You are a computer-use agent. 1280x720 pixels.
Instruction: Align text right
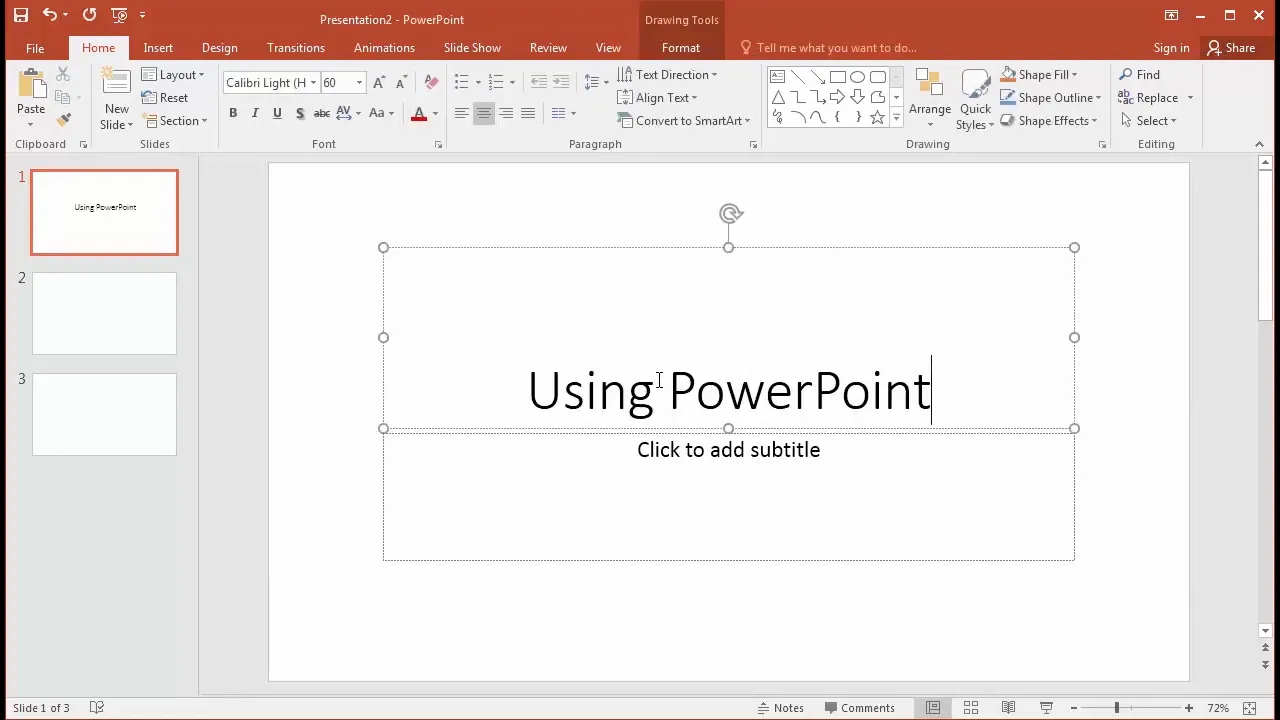pos(506,113)
